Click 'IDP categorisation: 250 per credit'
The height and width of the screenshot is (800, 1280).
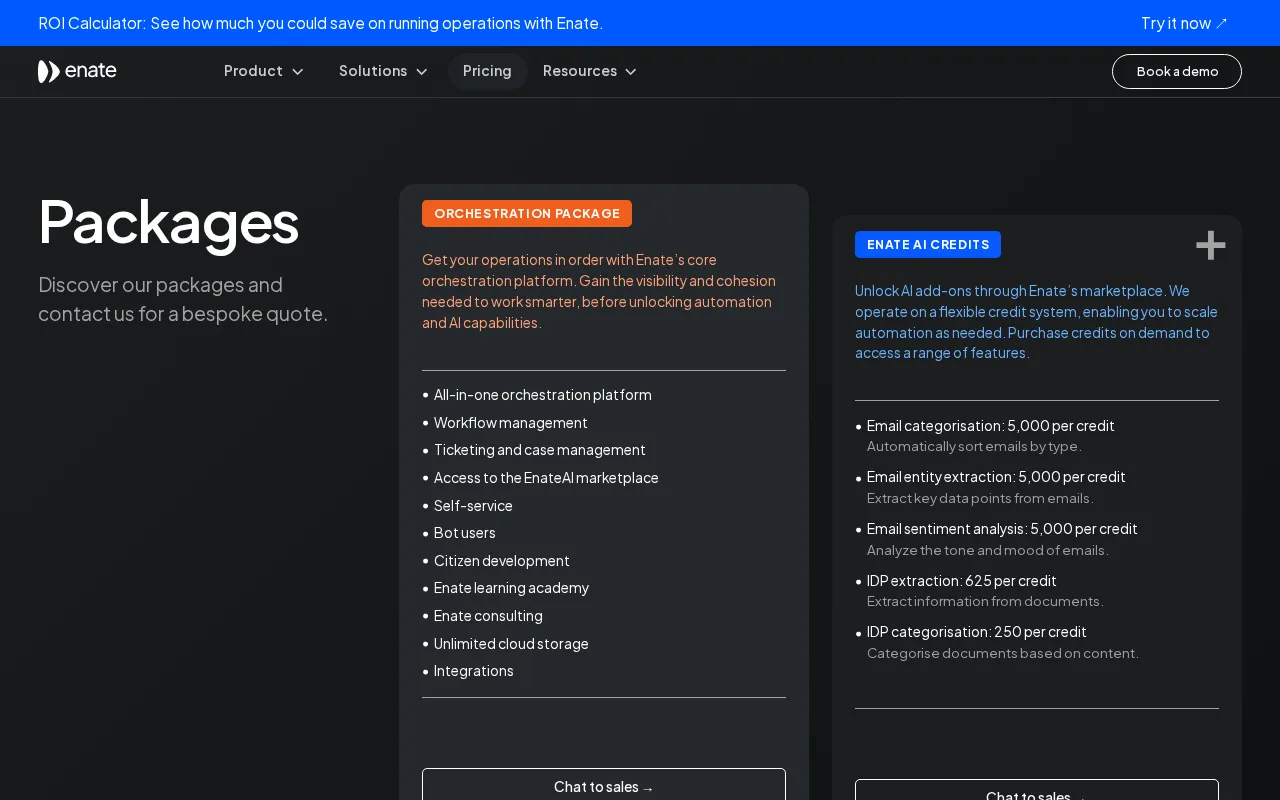click(x=977, y=632)
